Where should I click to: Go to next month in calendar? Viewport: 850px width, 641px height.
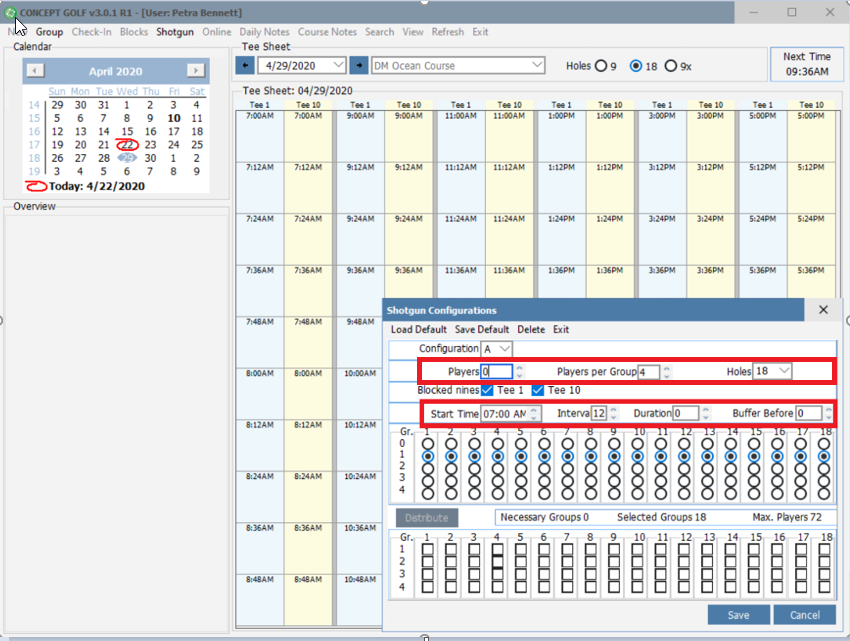[x=196, y=70]
